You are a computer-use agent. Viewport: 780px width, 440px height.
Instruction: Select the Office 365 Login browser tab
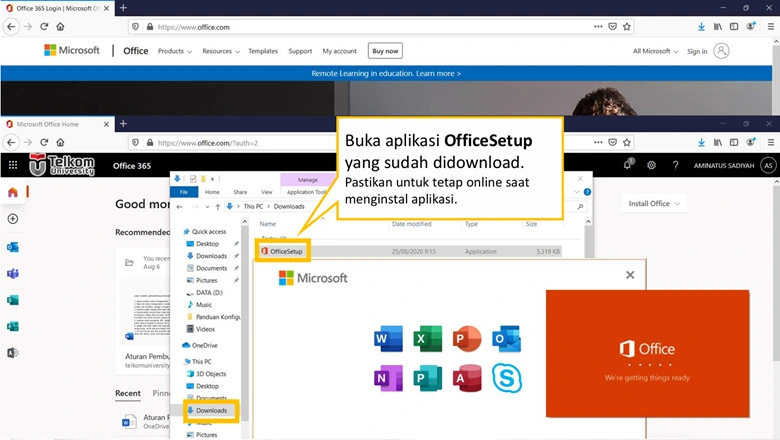(x=57, y=8)
